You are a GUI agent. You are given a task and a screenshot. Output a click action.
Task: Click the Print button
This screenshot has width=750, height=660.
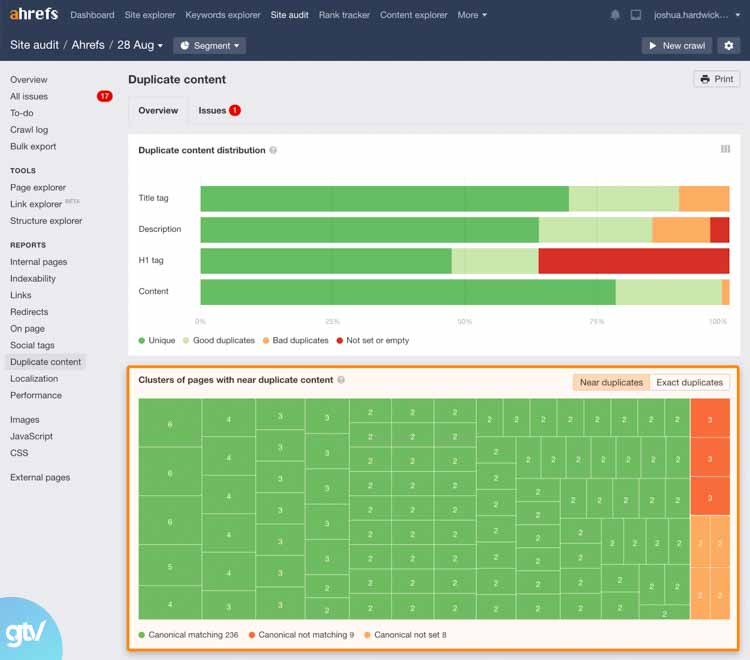tap(717, 79)
